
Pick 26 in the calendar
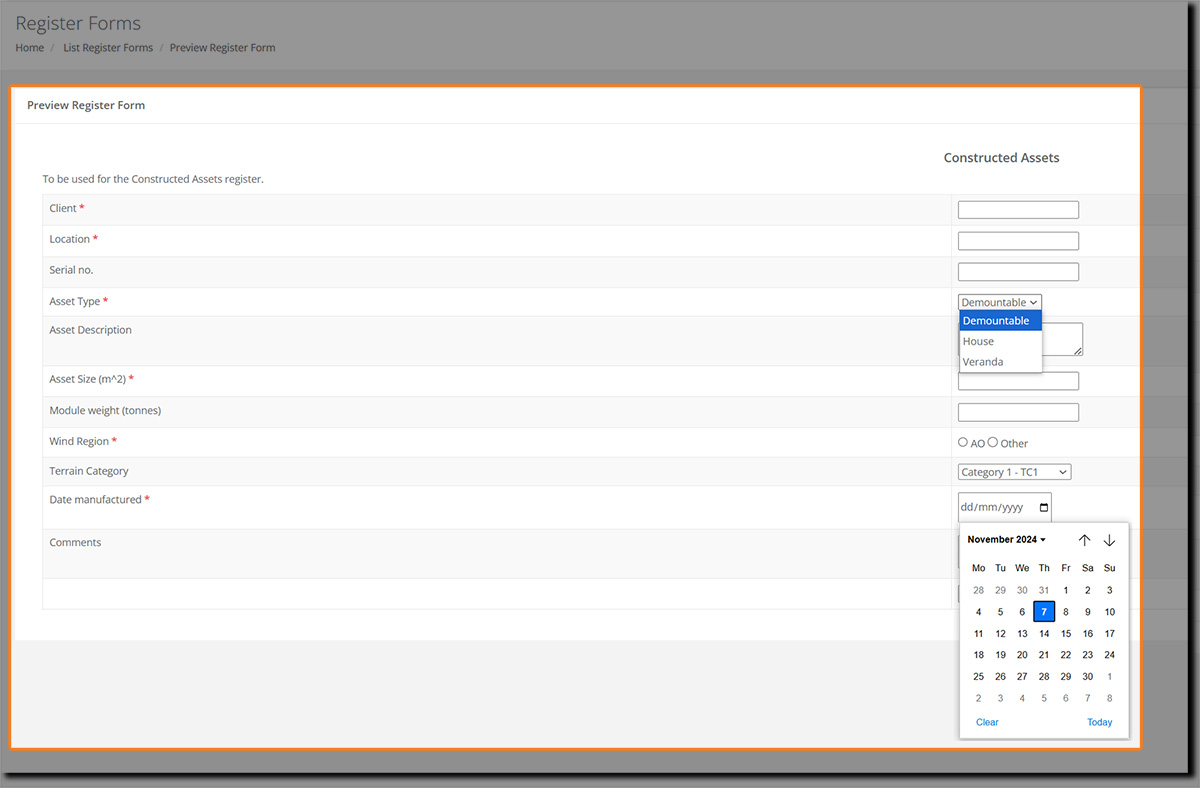click(1000, 677)
